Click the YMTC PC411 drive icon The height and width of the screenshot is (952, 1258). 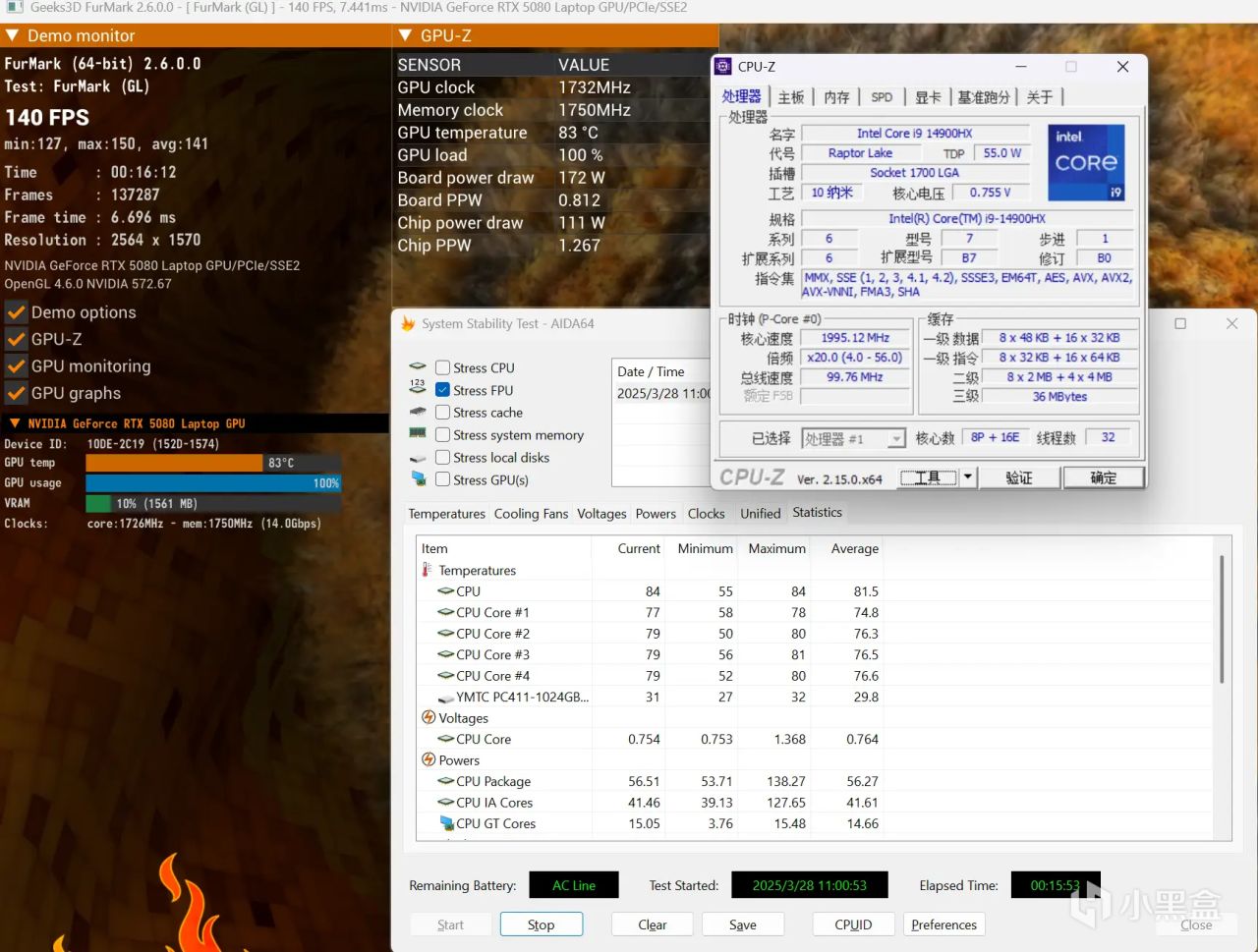(x=446, y=698)
